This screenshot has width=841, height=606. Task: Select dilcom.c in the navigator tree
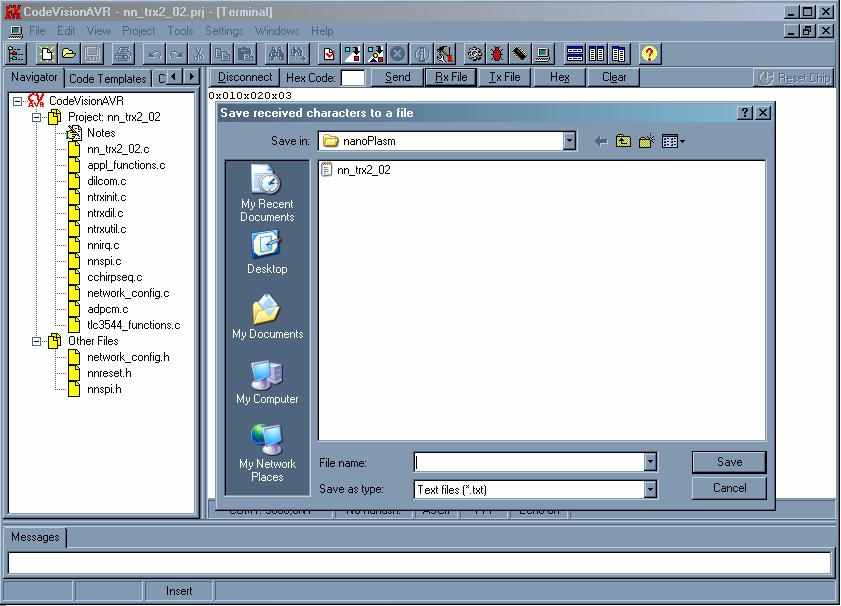coord(107,181)
